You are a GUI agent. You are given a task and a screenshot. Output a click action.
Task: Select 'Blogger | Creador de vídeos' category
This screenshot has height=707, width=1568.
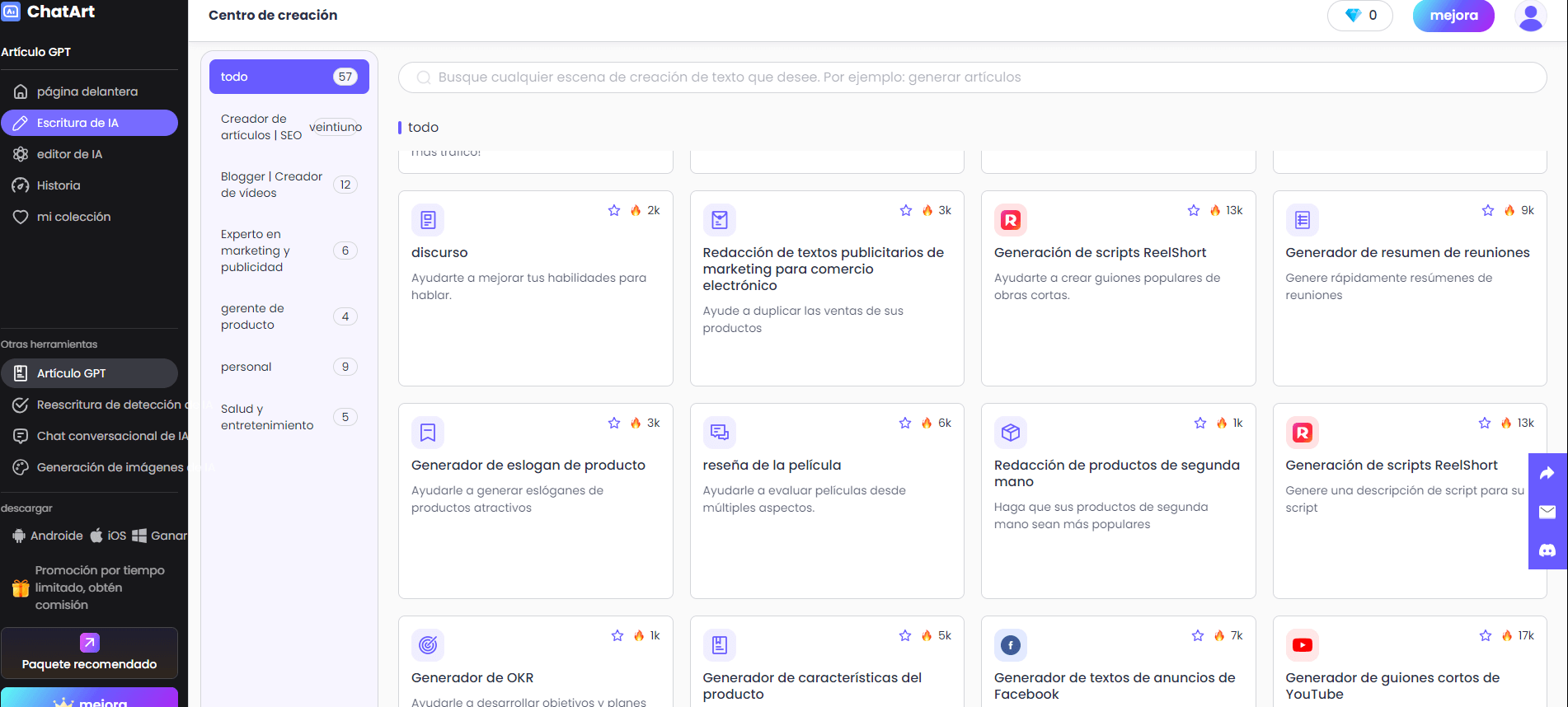point(289,185)
